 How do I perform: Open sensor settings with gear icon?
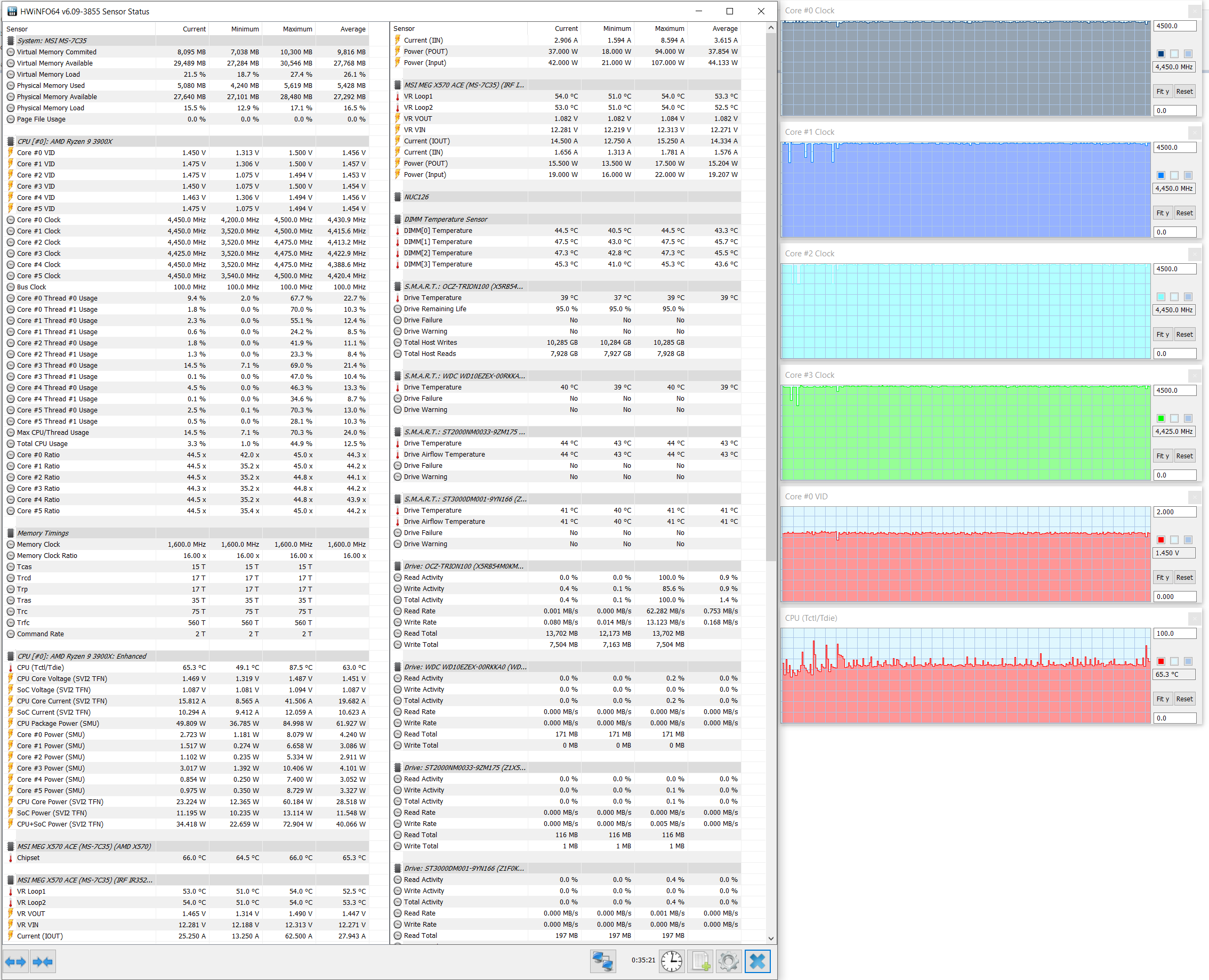coord(729,961)
